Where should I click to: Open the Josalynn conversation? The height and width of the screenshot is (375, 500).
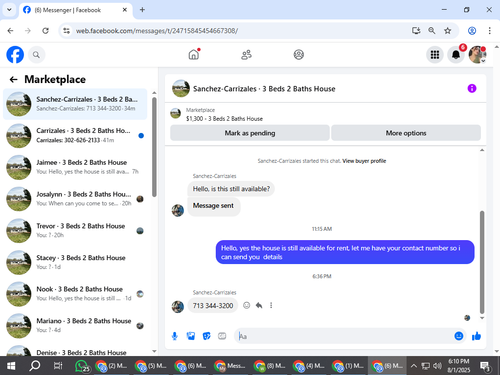tap(75, 199)
